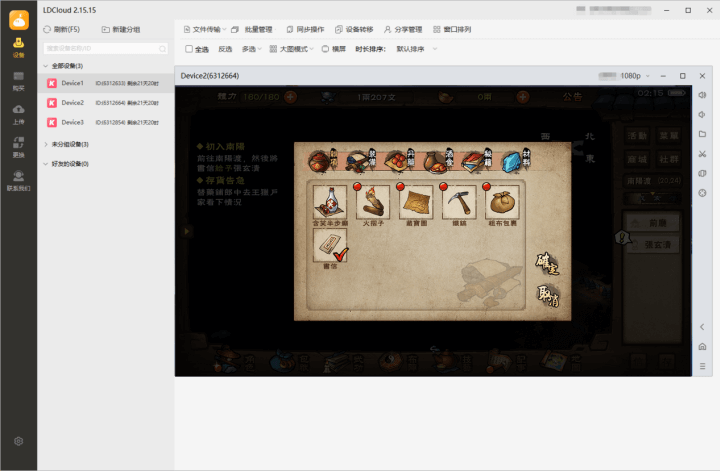720x471 pixels.
Task: Toggle the checked letter item
Action: [x=330, y=248]
